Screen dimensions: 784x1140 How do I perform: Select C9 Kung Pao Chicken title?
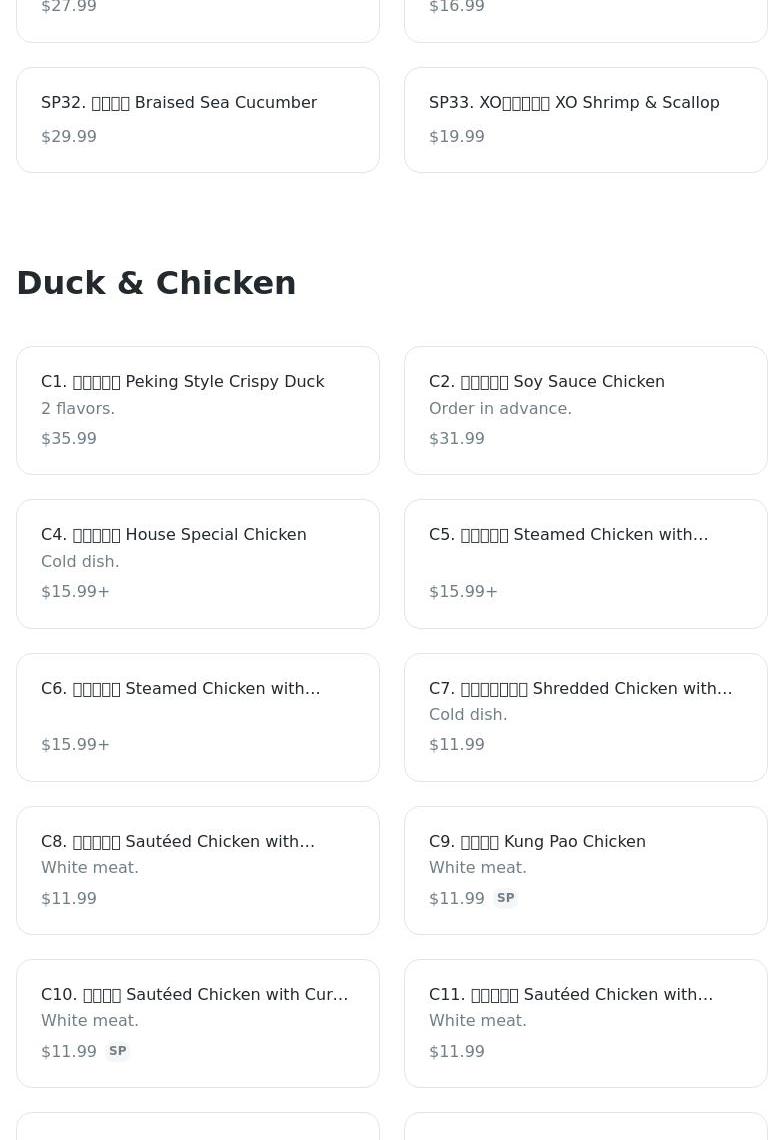tap(537, 842)
